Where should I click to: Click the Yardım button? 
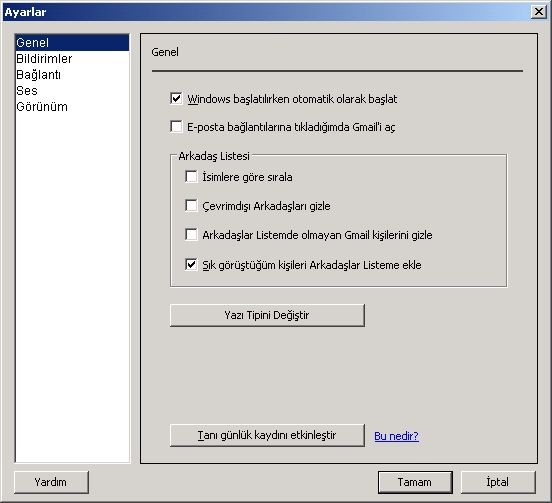click(x=51, y=482)
